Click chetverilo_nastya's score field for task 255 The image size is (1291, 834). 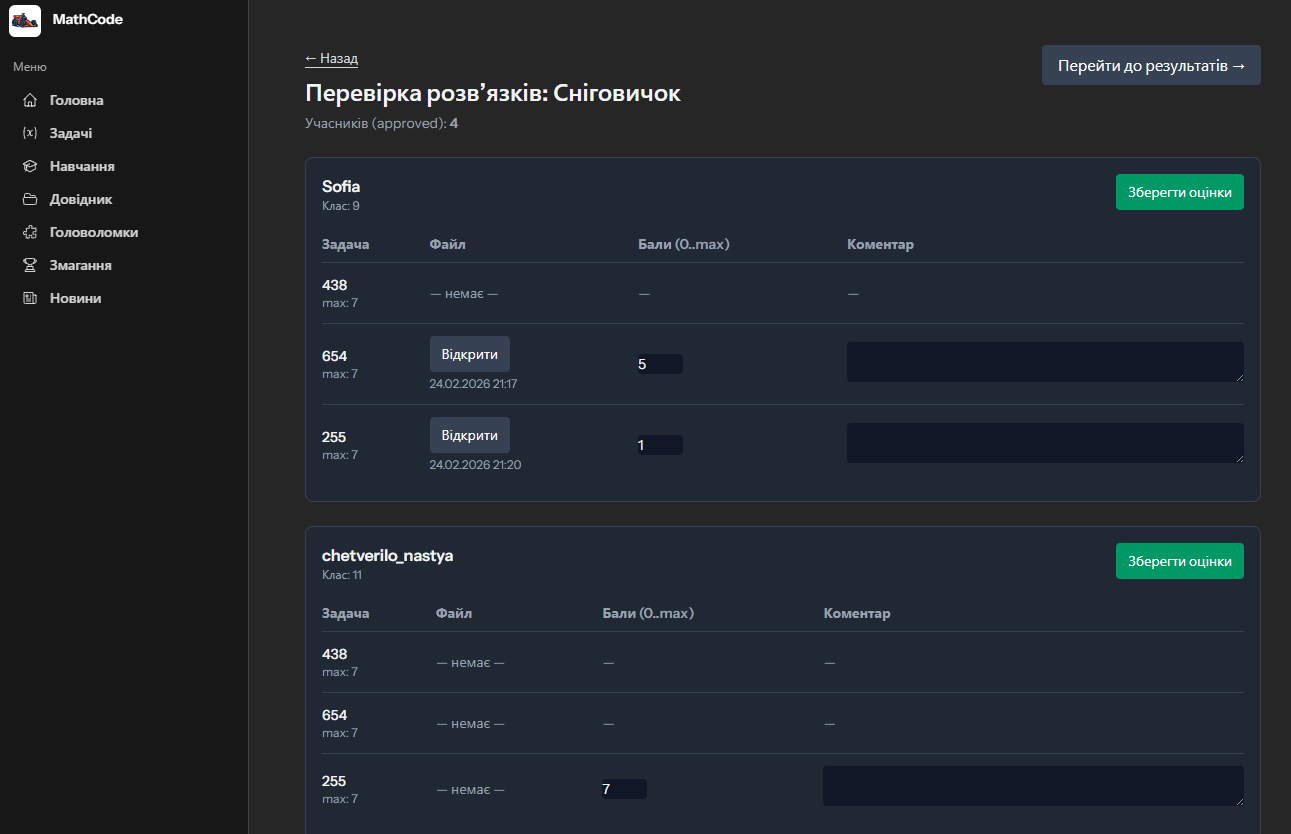624,789
